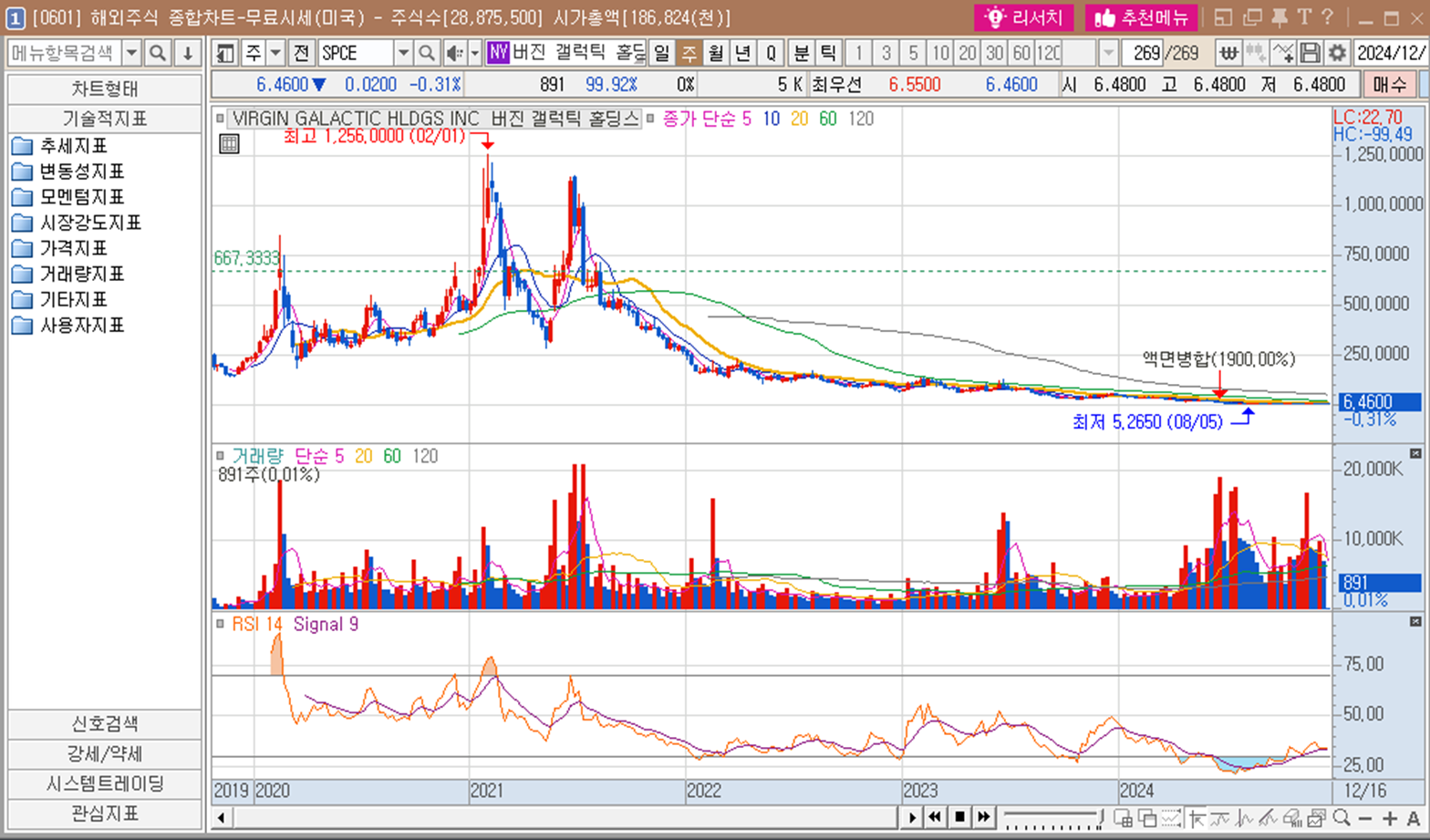Toggle the left panel layout icon
The image size is (1430, 840).
pyautogui.click(x=225, y=53)
